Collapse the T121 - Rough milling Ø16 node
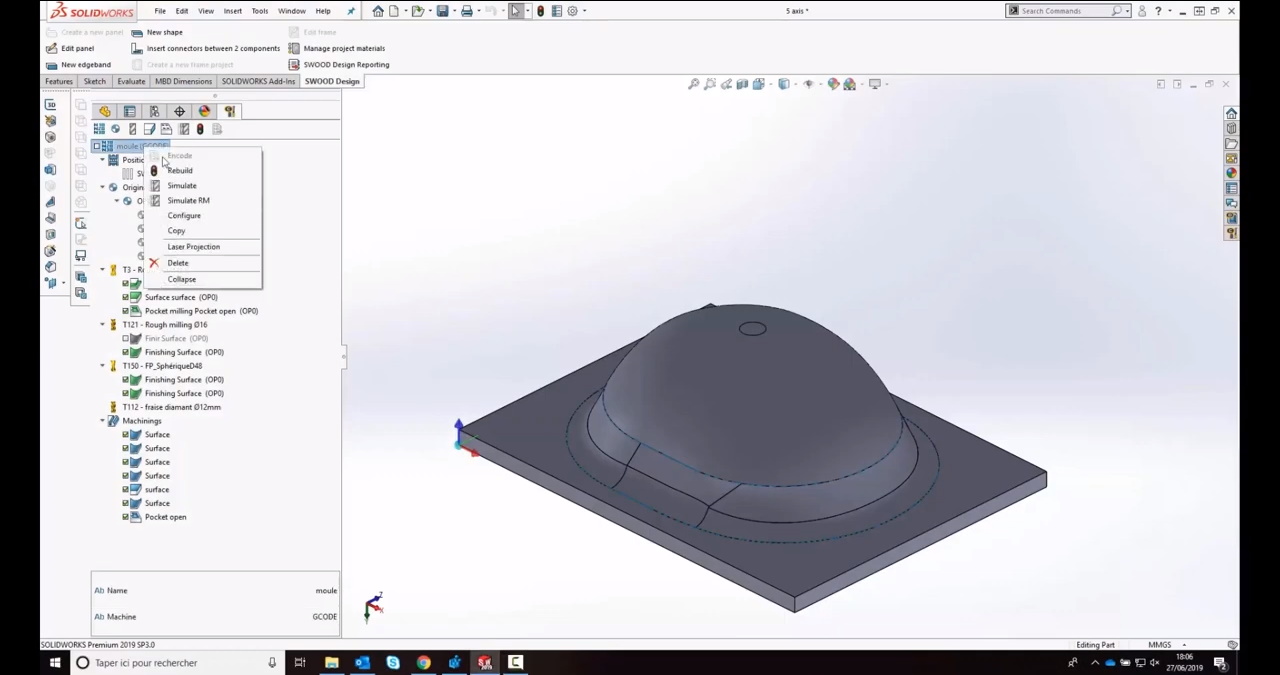1280x675 pixels. (x=102, y=325)
